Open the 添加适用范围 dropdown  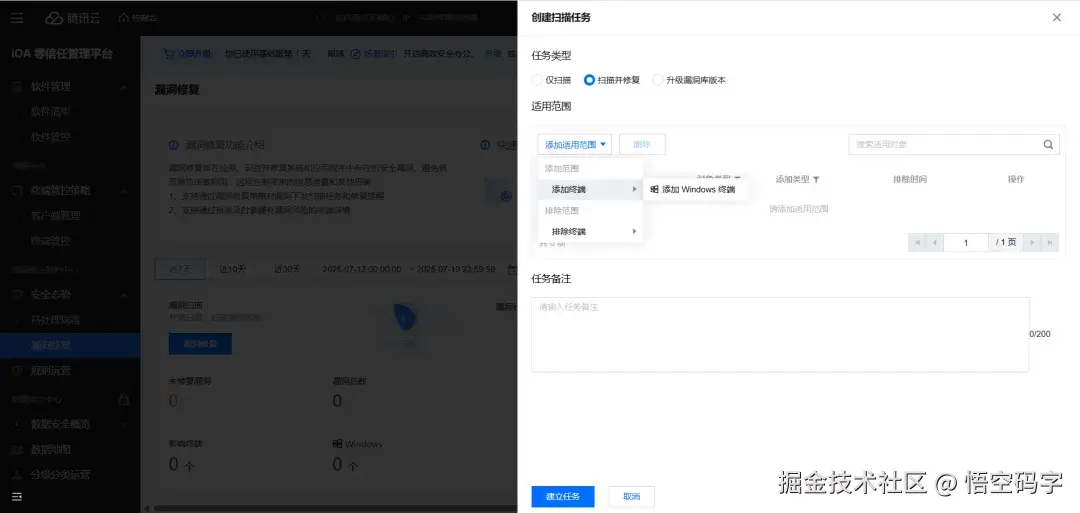coord(574,145)
